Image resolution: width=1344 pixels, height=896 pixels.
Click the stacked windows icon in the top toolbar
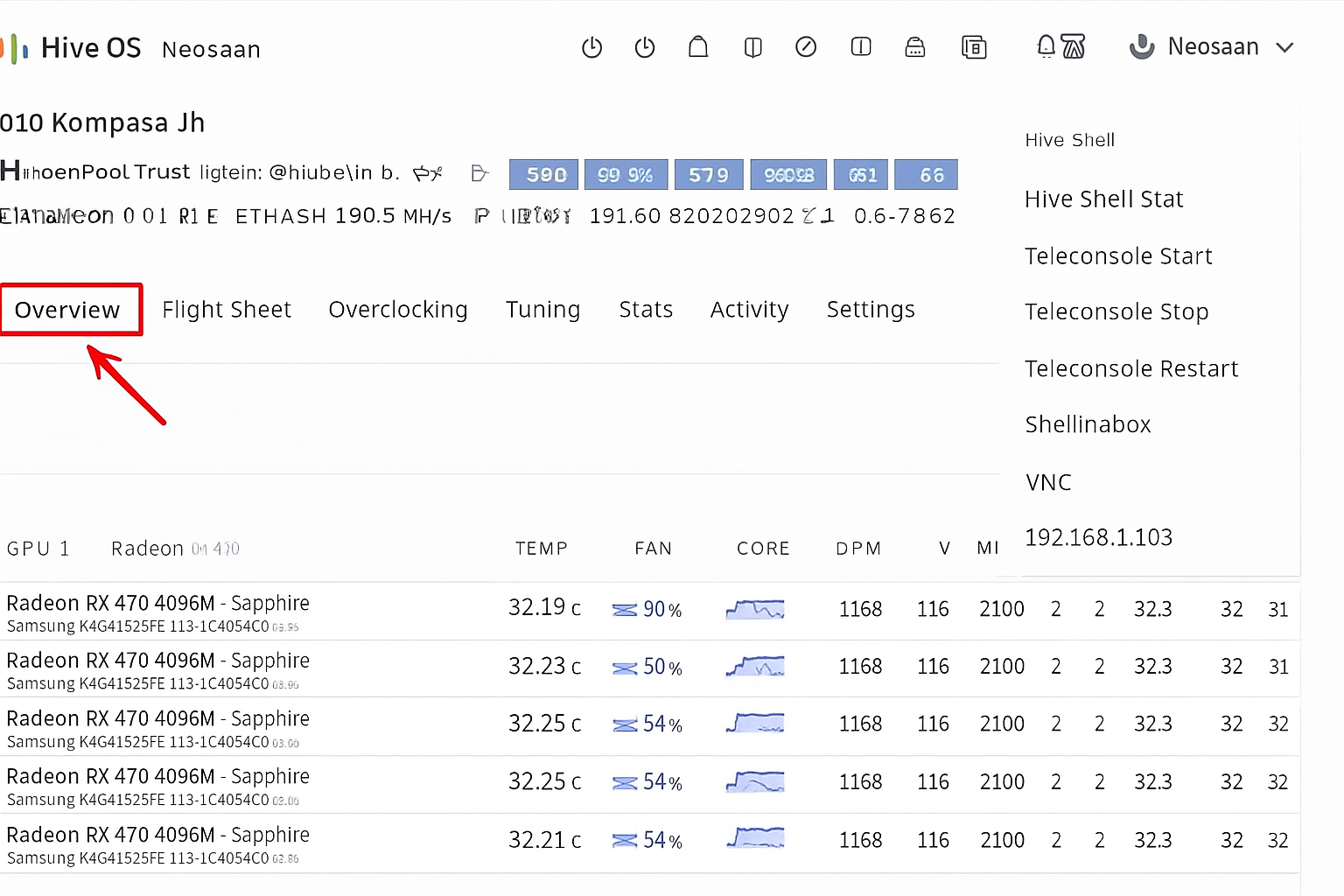(x=974, y=47)
